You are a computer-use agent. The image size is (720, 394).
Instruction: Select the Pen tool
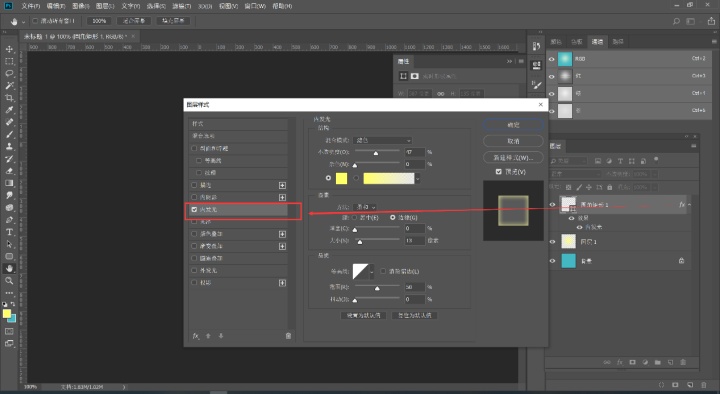[9, 220]
